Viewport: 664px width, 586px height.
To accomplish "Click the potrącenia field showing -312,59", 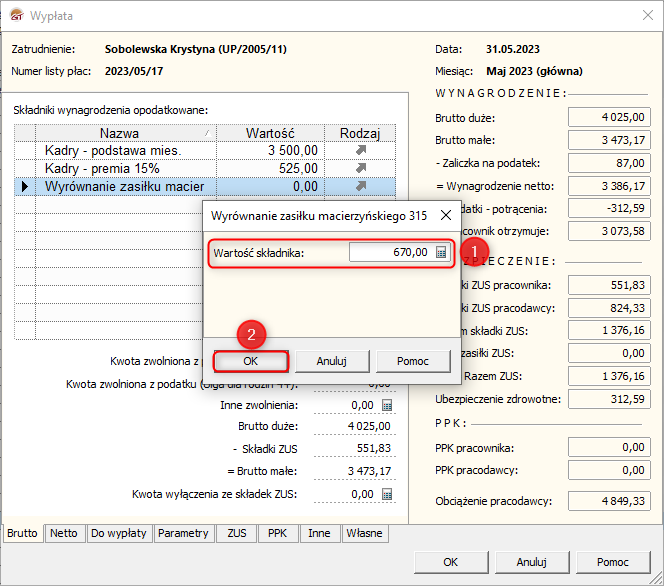I will [609, 208].
